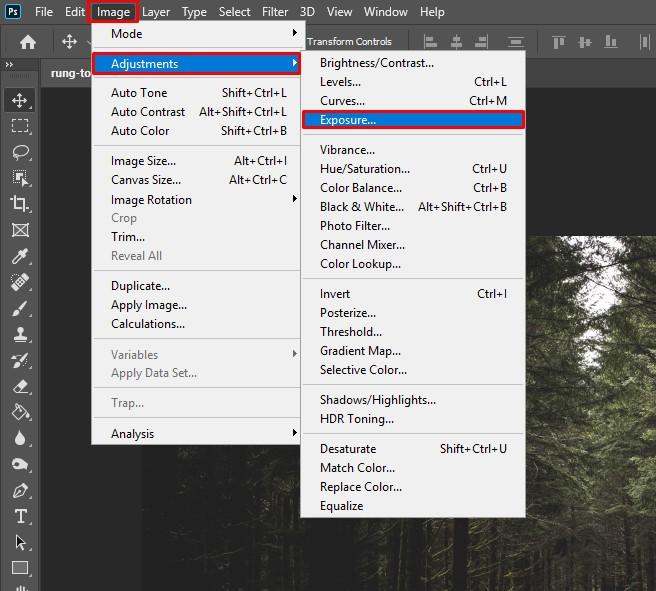Choose Shadows/Highlights... adjustment
The image size is (656, 591).
tap(413, 400)
